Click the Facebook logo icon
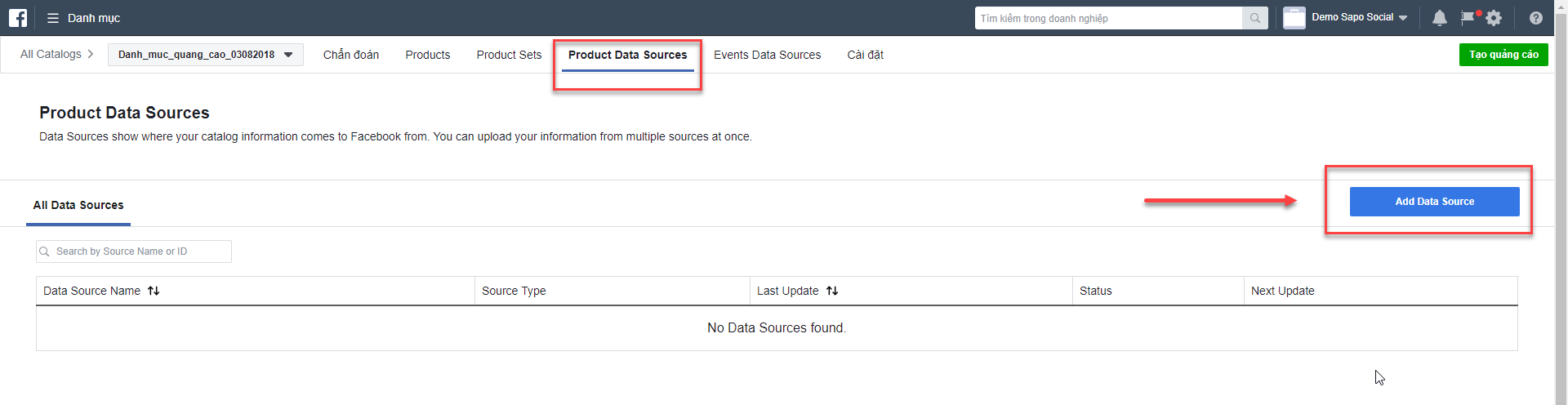Viewport: 1568px width, 405px height. click(x=18, y=18)
